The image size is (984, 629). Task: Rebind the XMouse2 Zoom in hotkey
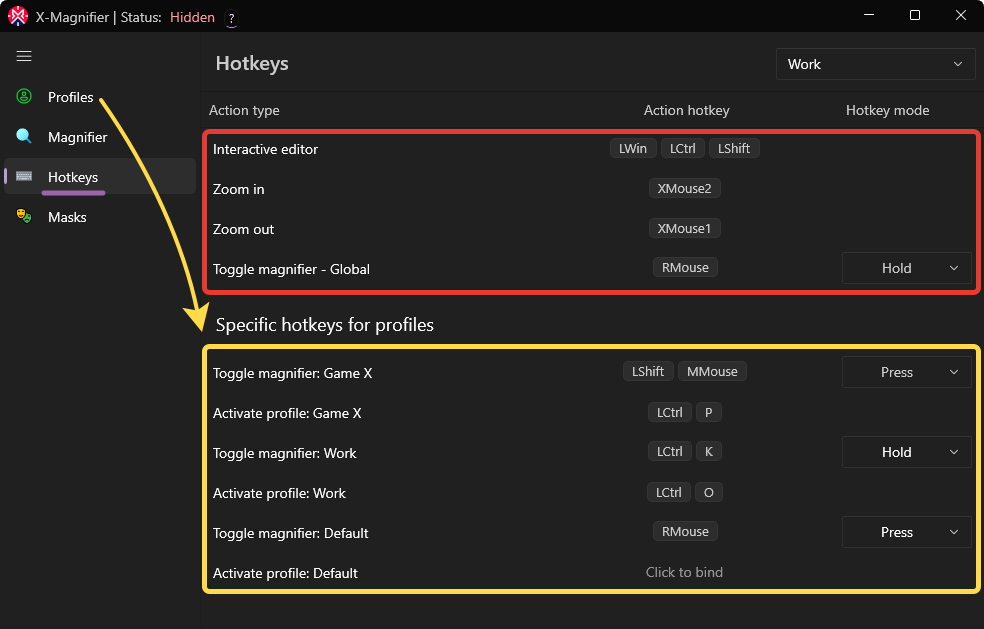click(684, 188)
